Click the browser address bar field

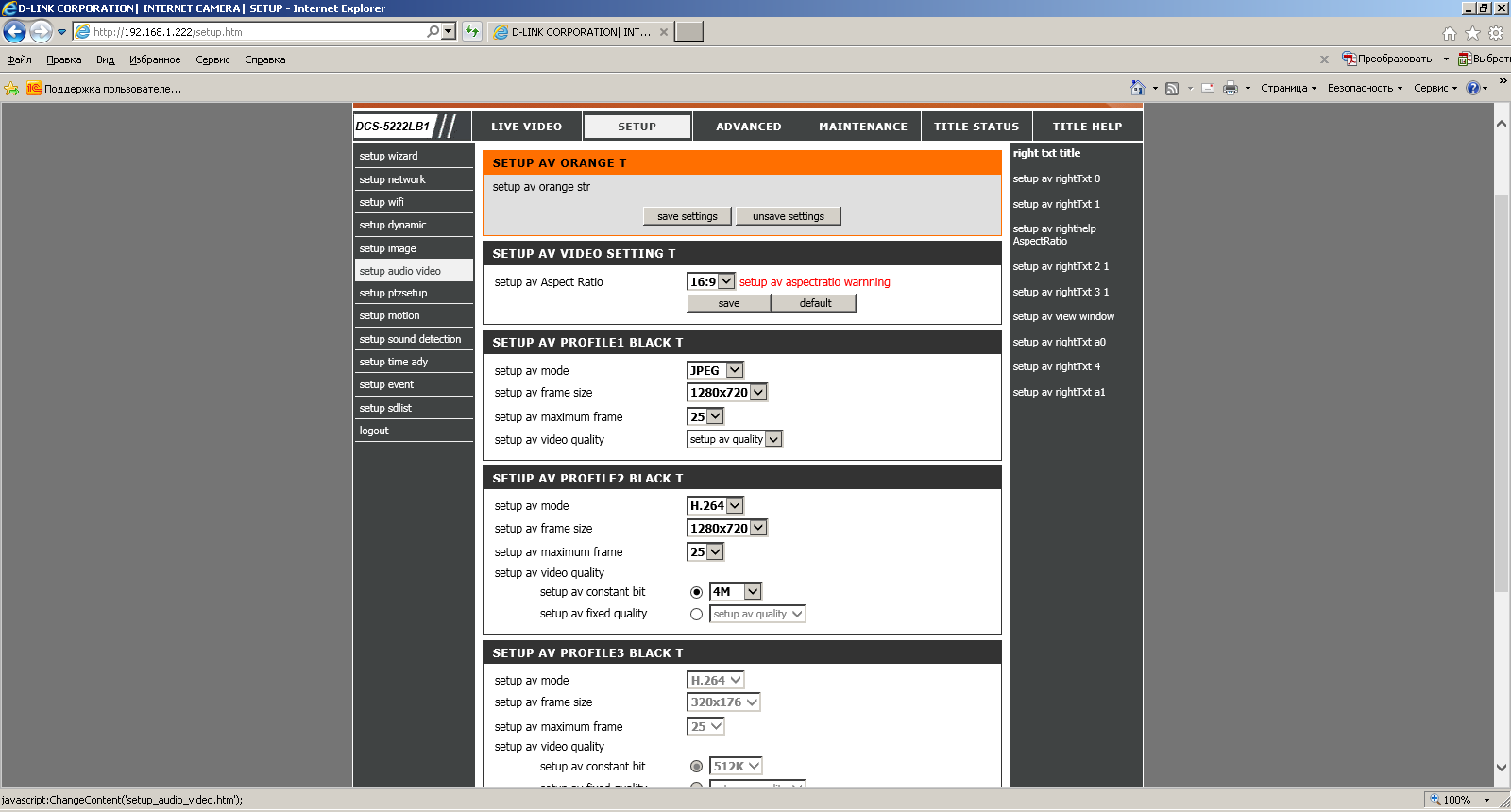point(255,32)
